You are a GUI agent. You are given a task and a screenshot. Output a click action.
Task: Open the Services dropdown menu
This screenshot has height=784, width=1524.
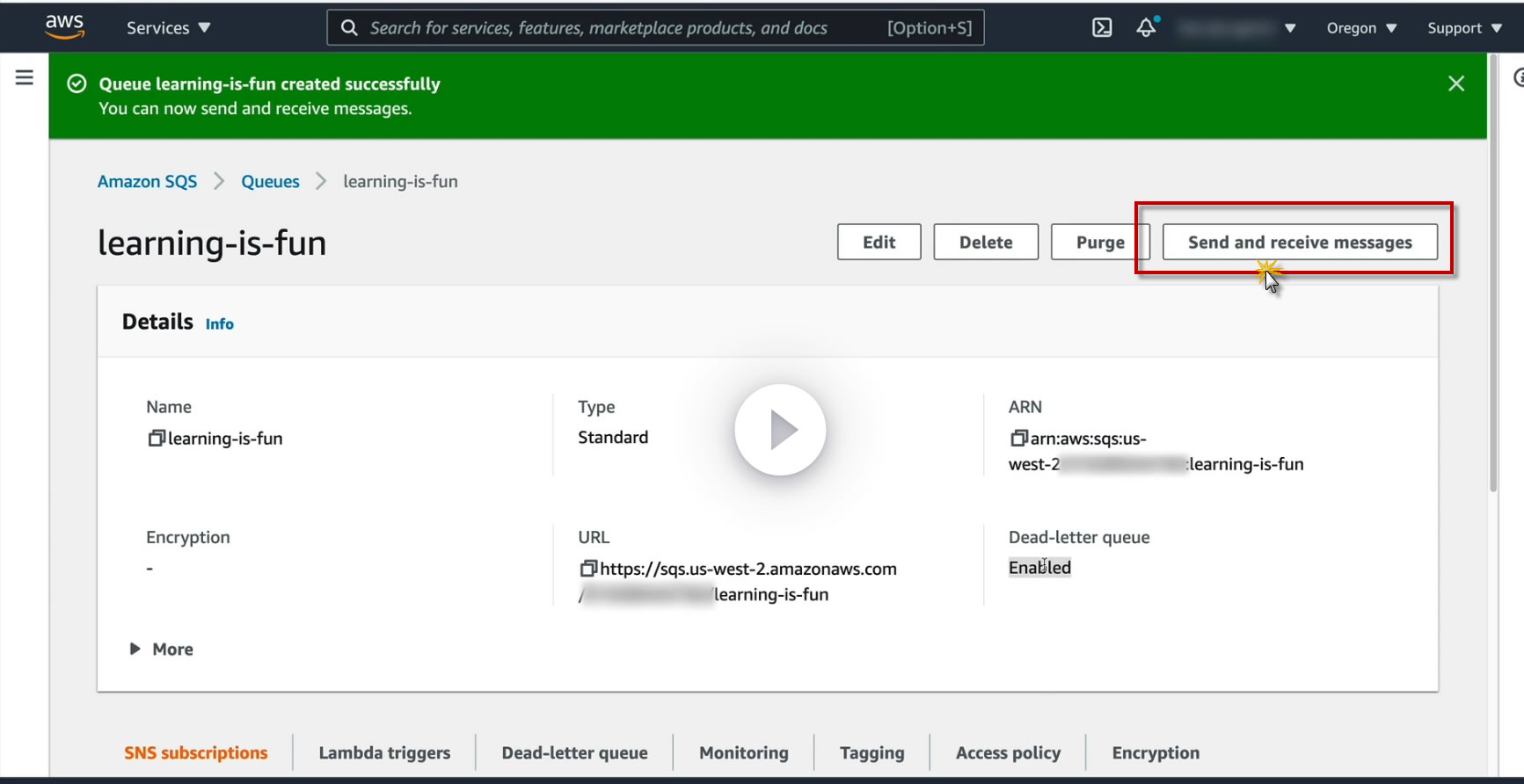(168, 28)
